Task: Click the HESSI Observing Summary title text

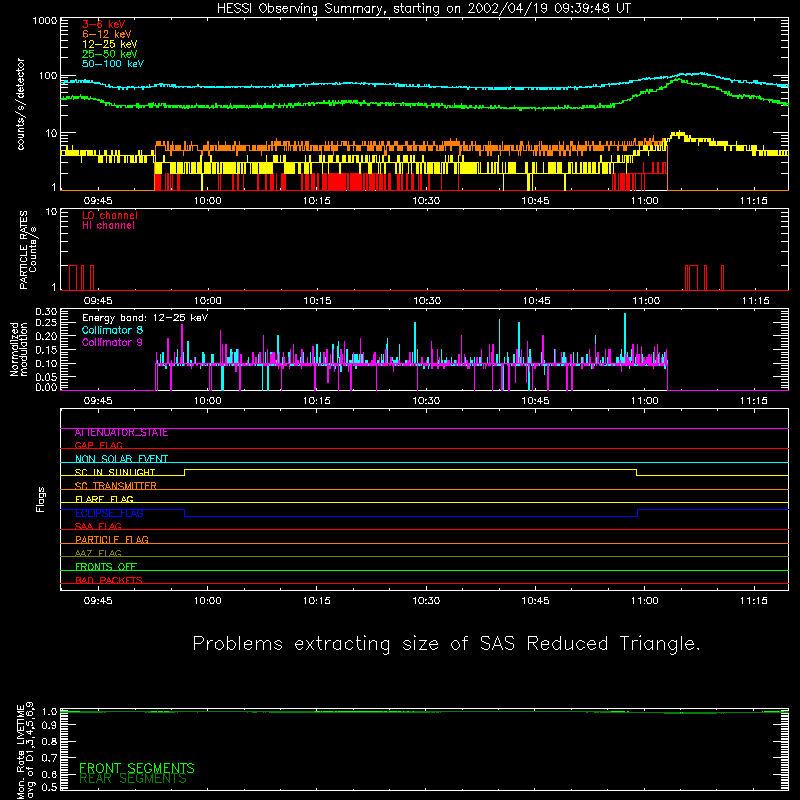Action: (424, 9)
